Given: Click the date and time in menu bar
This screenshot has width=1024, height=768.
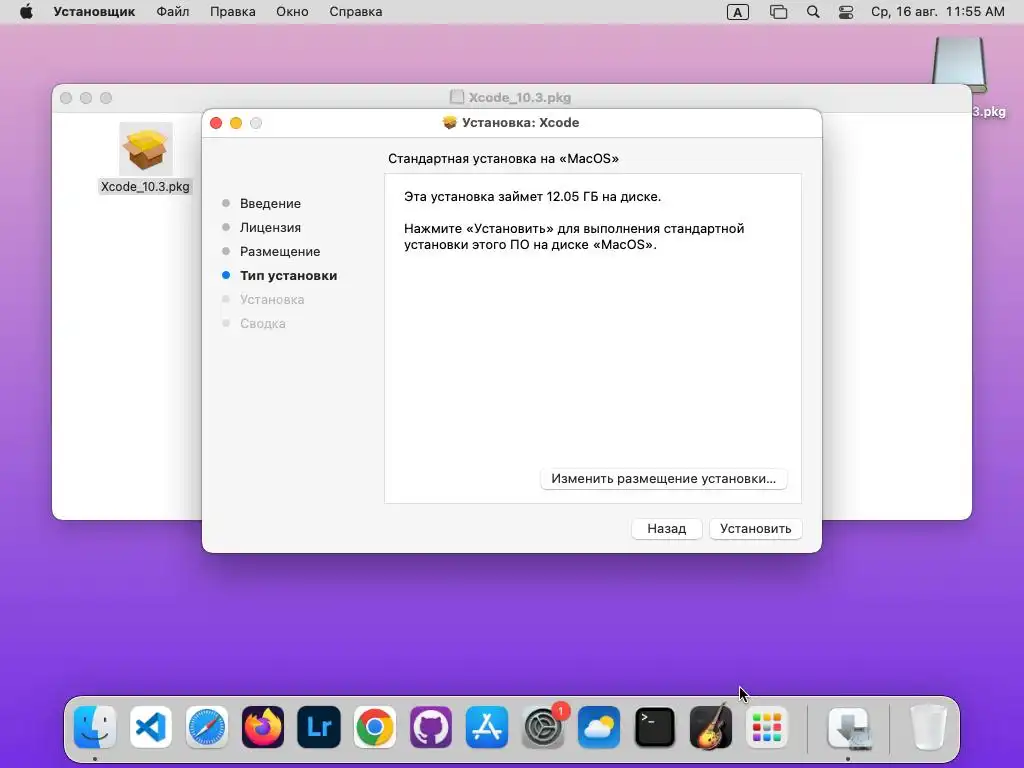Looking at the screenshot, I should tap(938, 12).
